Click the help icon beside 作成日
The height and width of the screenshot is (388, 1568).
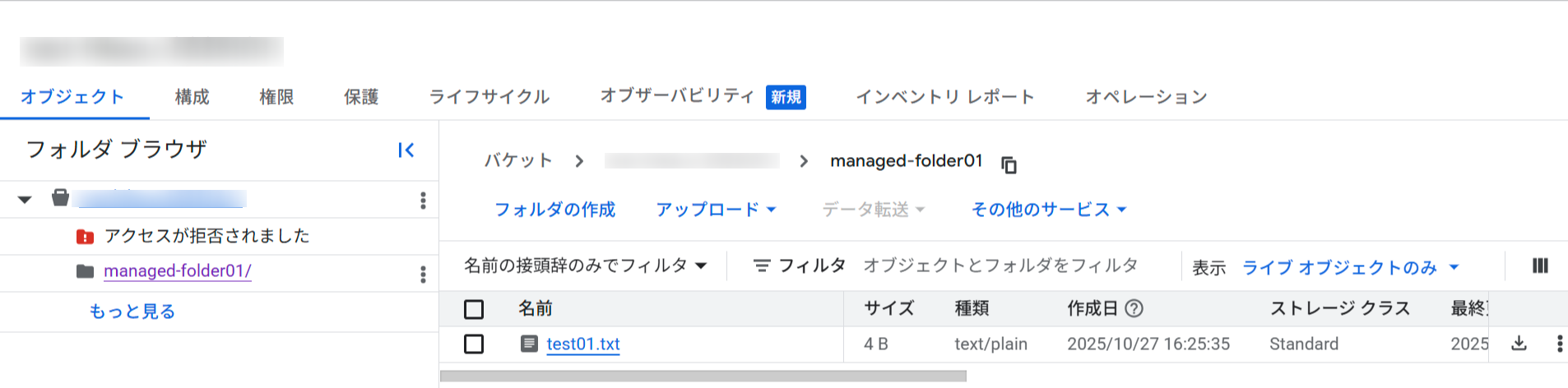[1134, 308]
